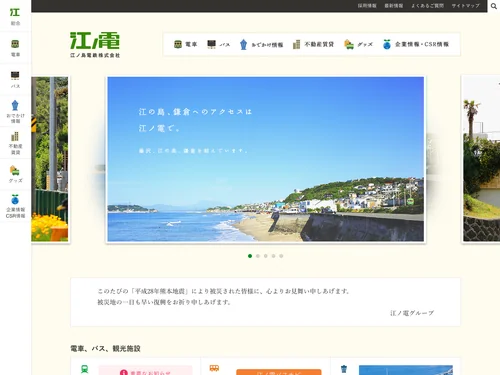500x375 pixels.
Task: Click the orange button in bus card
Action: pos(279,372)
